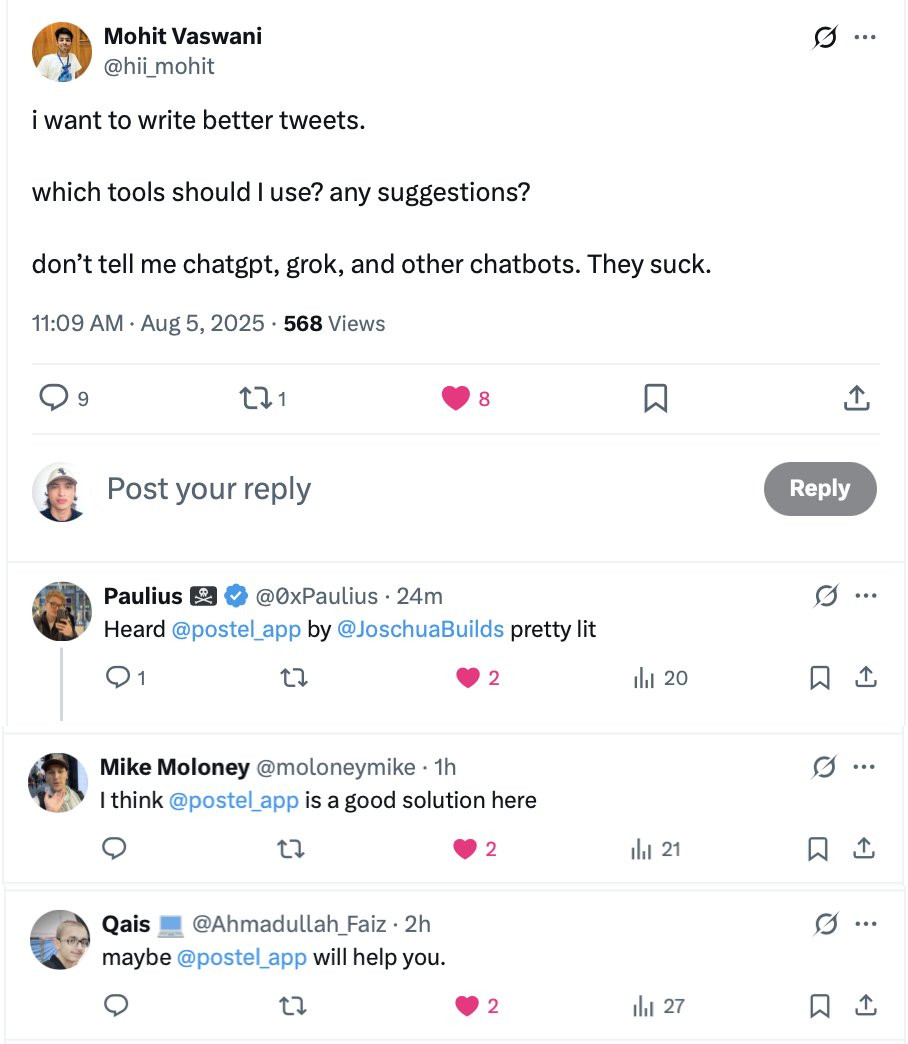Open reply thread on Mohit's main tweet

point(54,397)
